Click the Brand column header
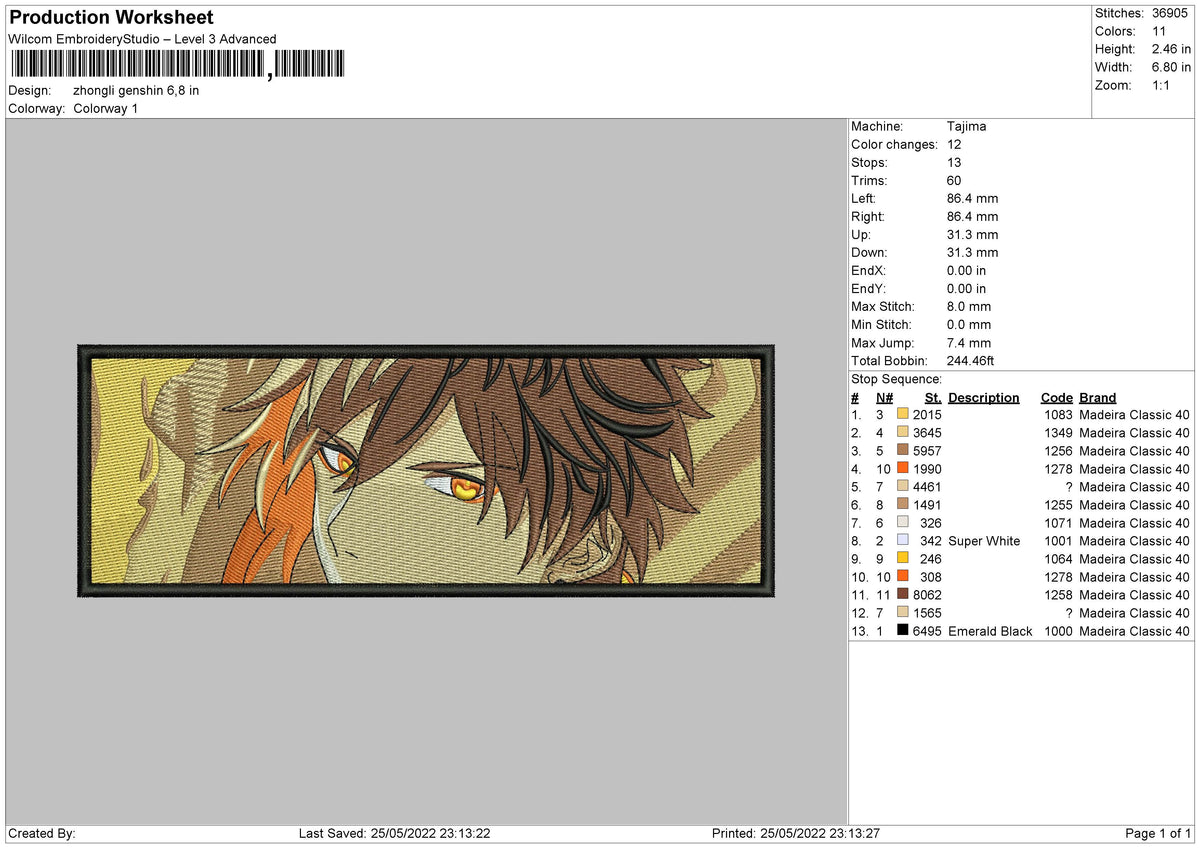This screenshot has height=848, width=1200. 1098,398
